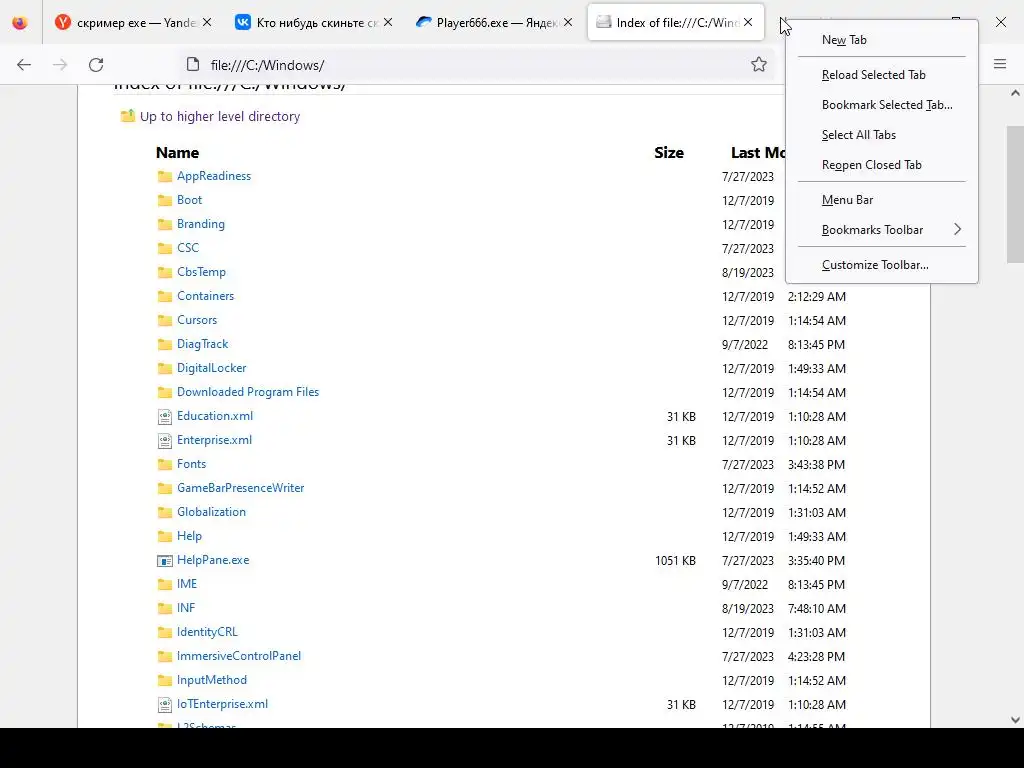Click the scrollbar down arrow
This screenshot has height=768, width=1024.
1015,720
